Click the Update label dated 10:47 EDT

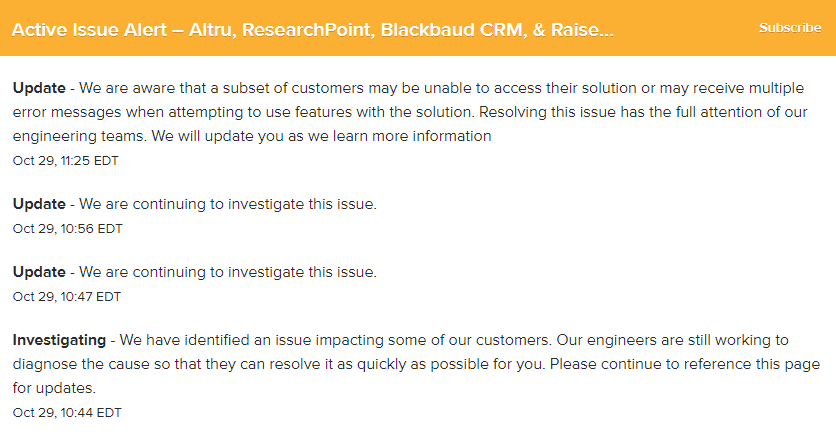39,272
